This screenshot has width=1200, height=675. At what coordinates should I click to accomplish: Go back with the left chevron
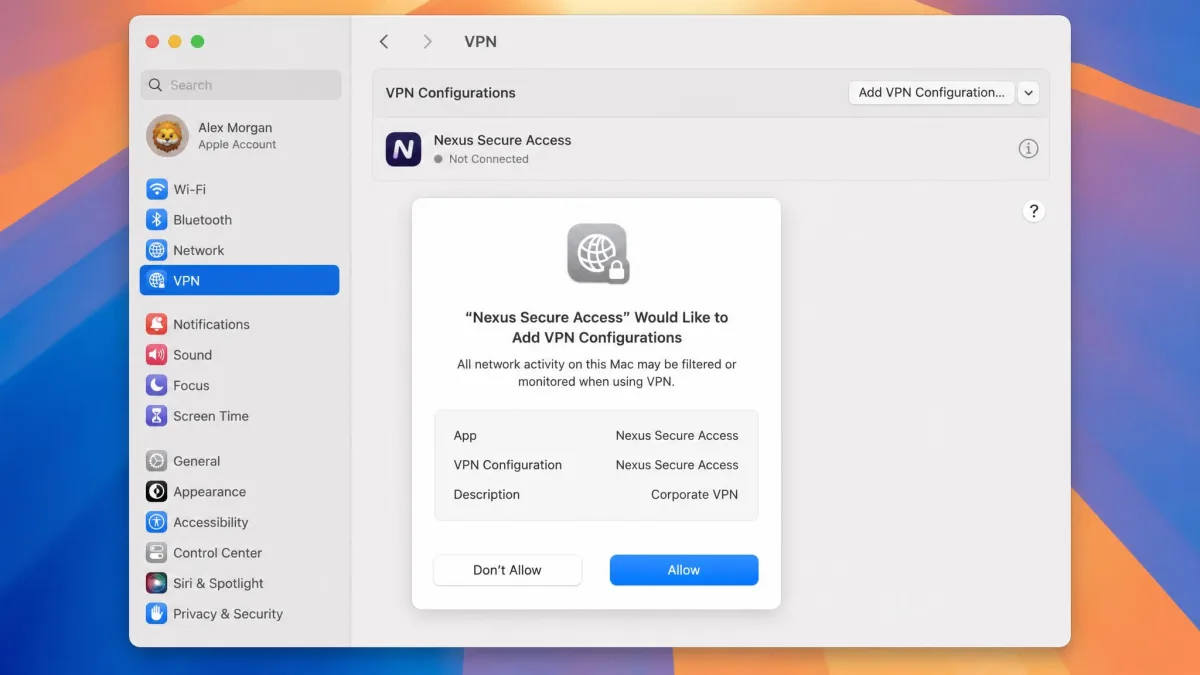384,42
